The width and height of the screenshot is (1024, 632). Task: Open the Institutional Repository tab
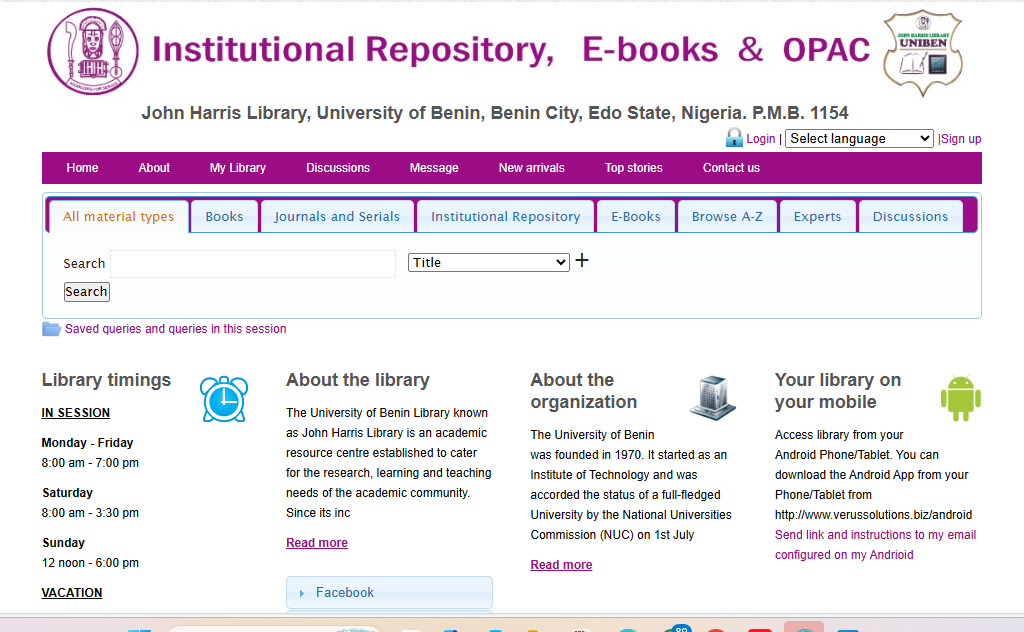point(505,216)
